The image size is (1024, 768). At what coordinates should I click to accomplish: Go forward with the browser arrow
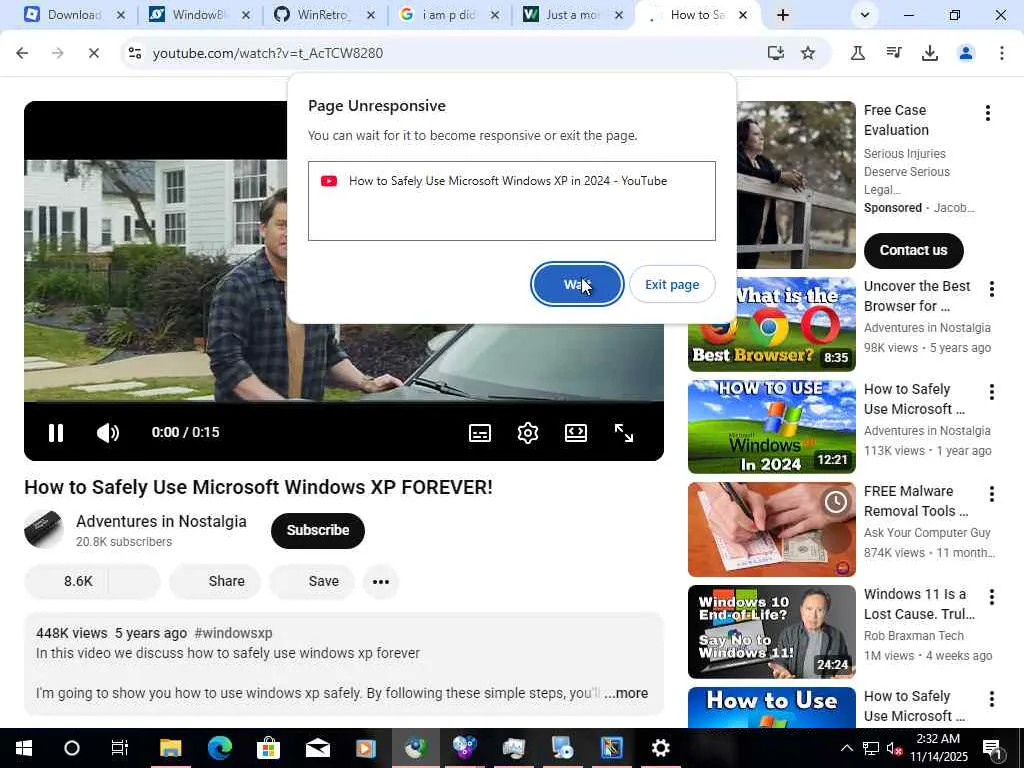point(57,53)
